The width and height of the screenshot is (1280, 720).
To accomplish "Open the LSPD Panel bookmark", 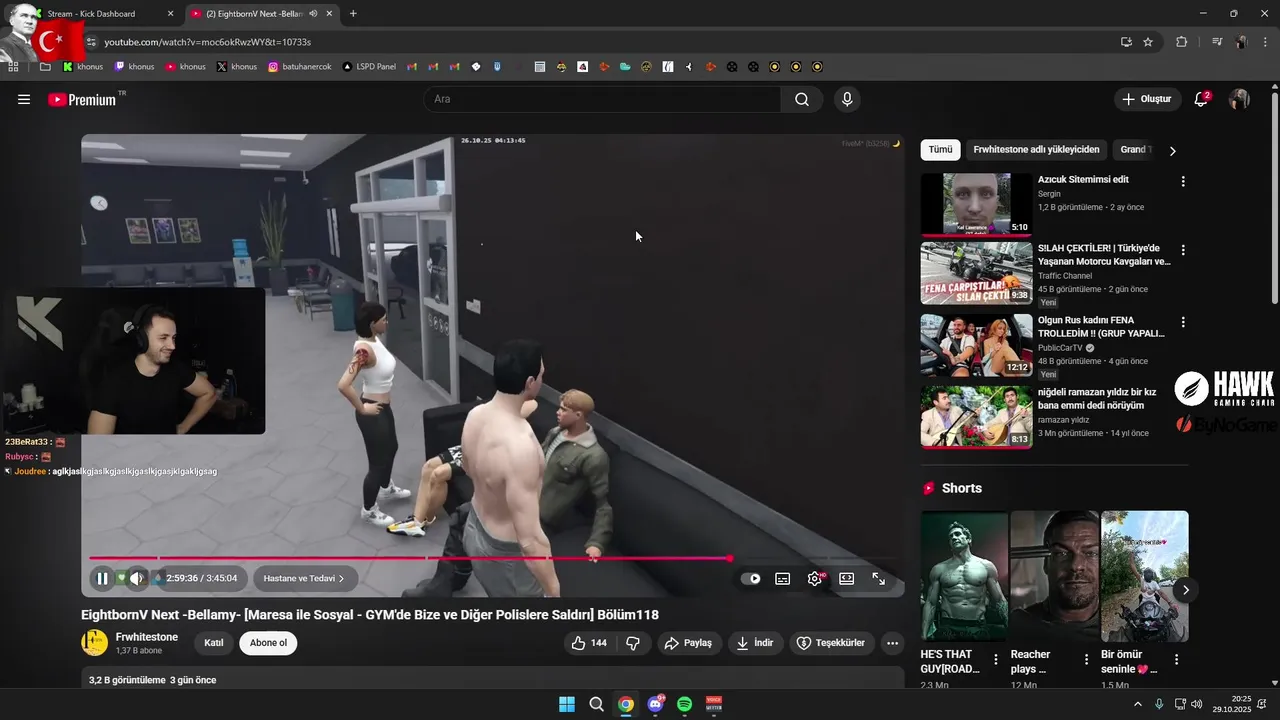I will click(x=369, y=67).
